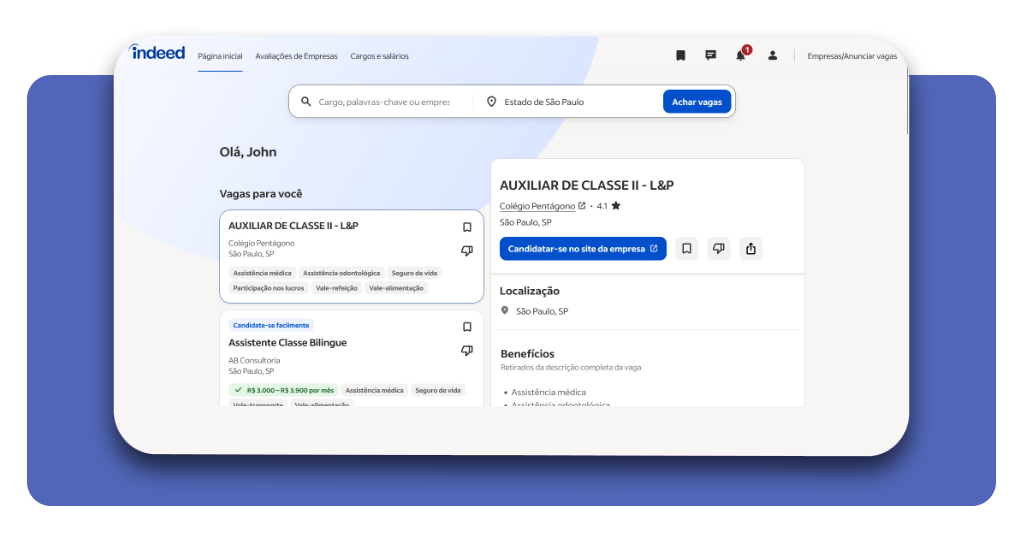
Task: Click the Assistência odontológica tag
Action: click(342, 273)
